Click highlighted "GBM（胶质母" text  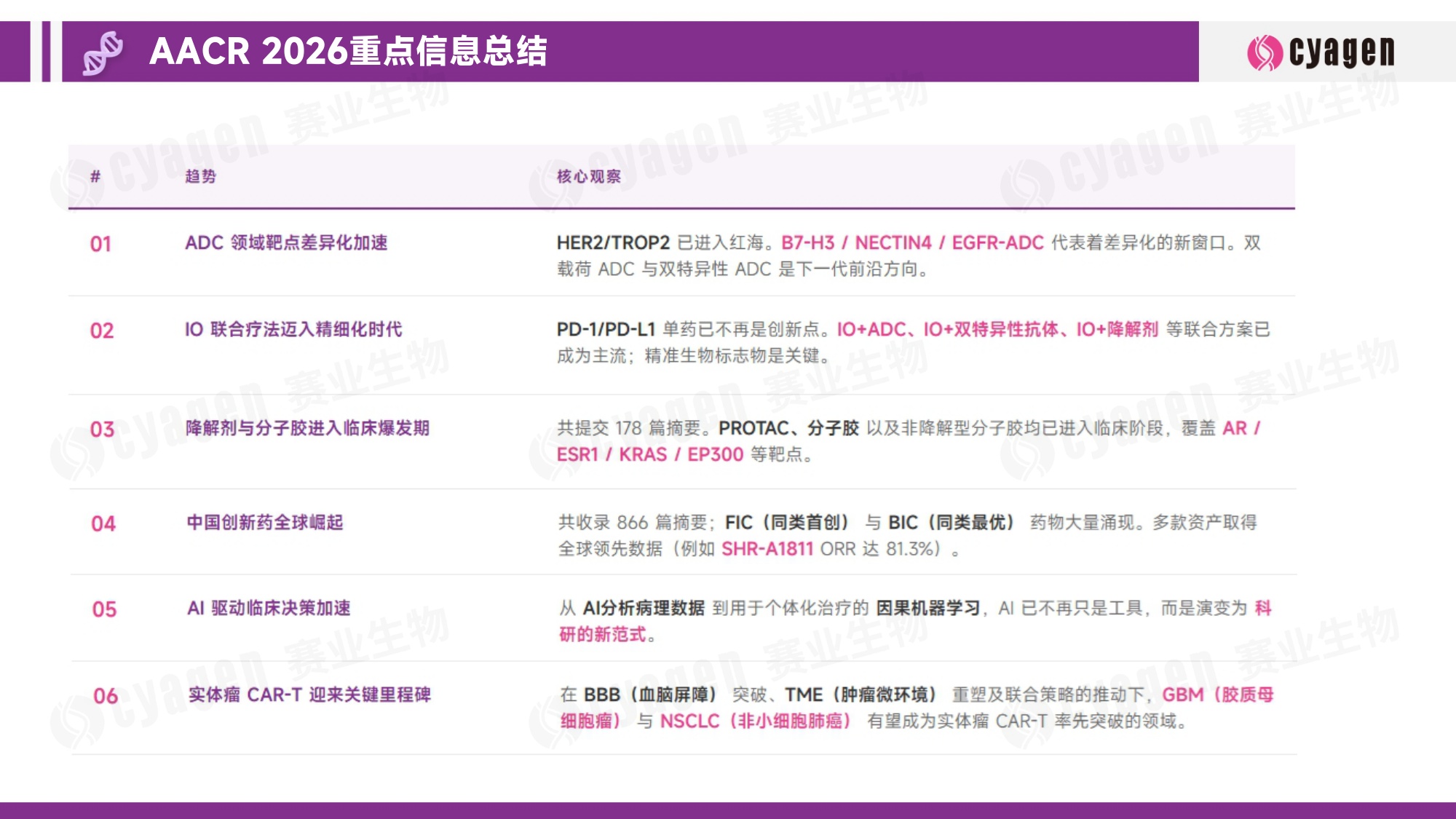(x=1218, y=695)
